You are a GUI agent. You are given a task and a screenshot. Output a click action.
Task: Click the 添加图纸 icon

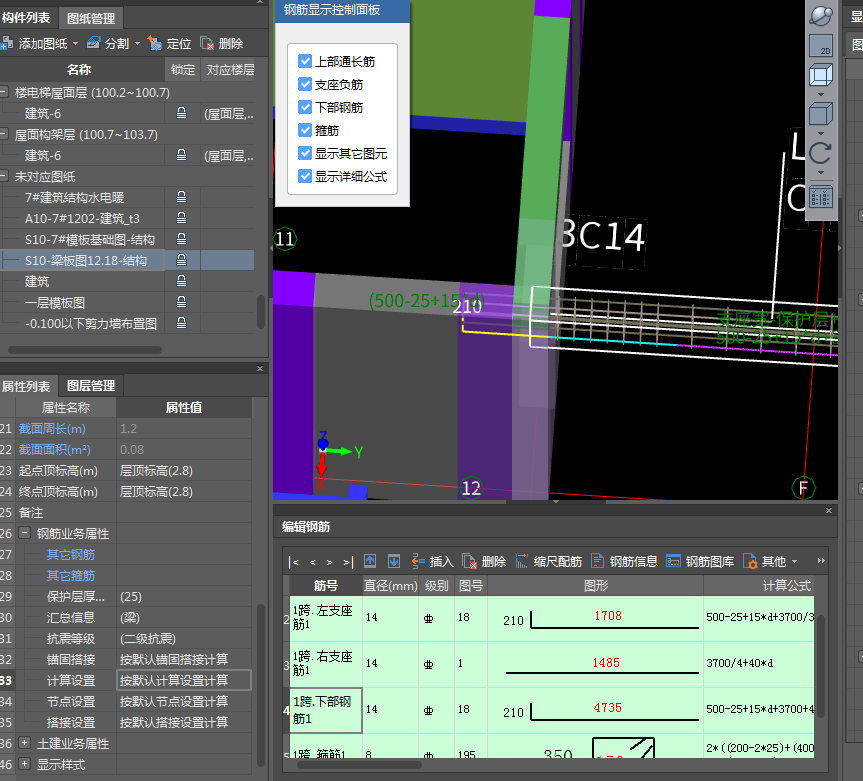[x=6, y=43]
